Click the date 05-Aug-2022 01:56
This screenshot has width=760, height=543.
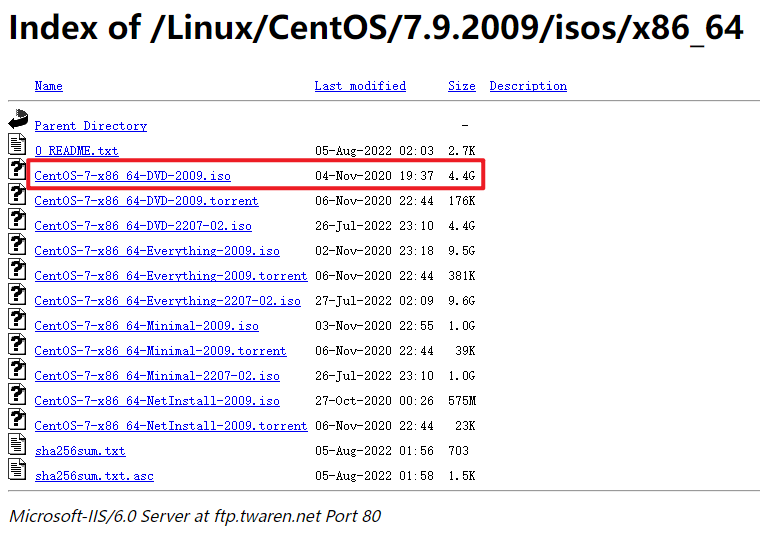(x=374, y=451)
